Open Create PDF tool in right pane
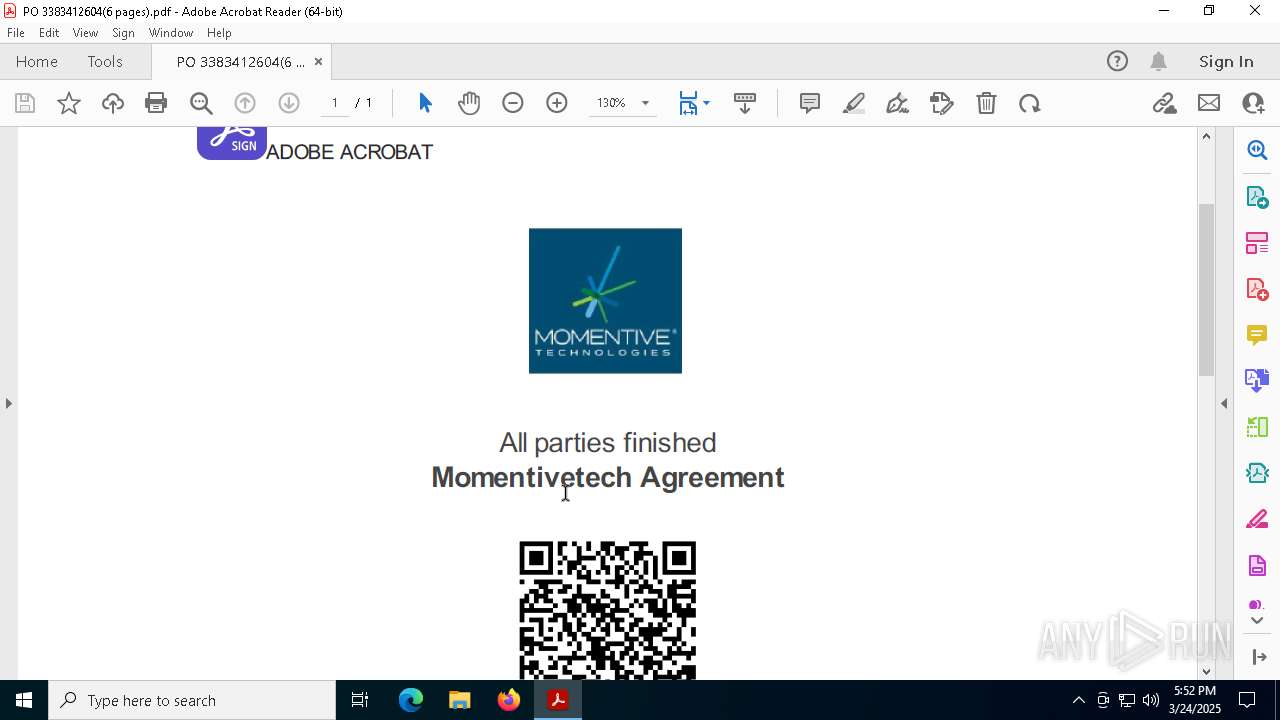 click(1257, 289)
